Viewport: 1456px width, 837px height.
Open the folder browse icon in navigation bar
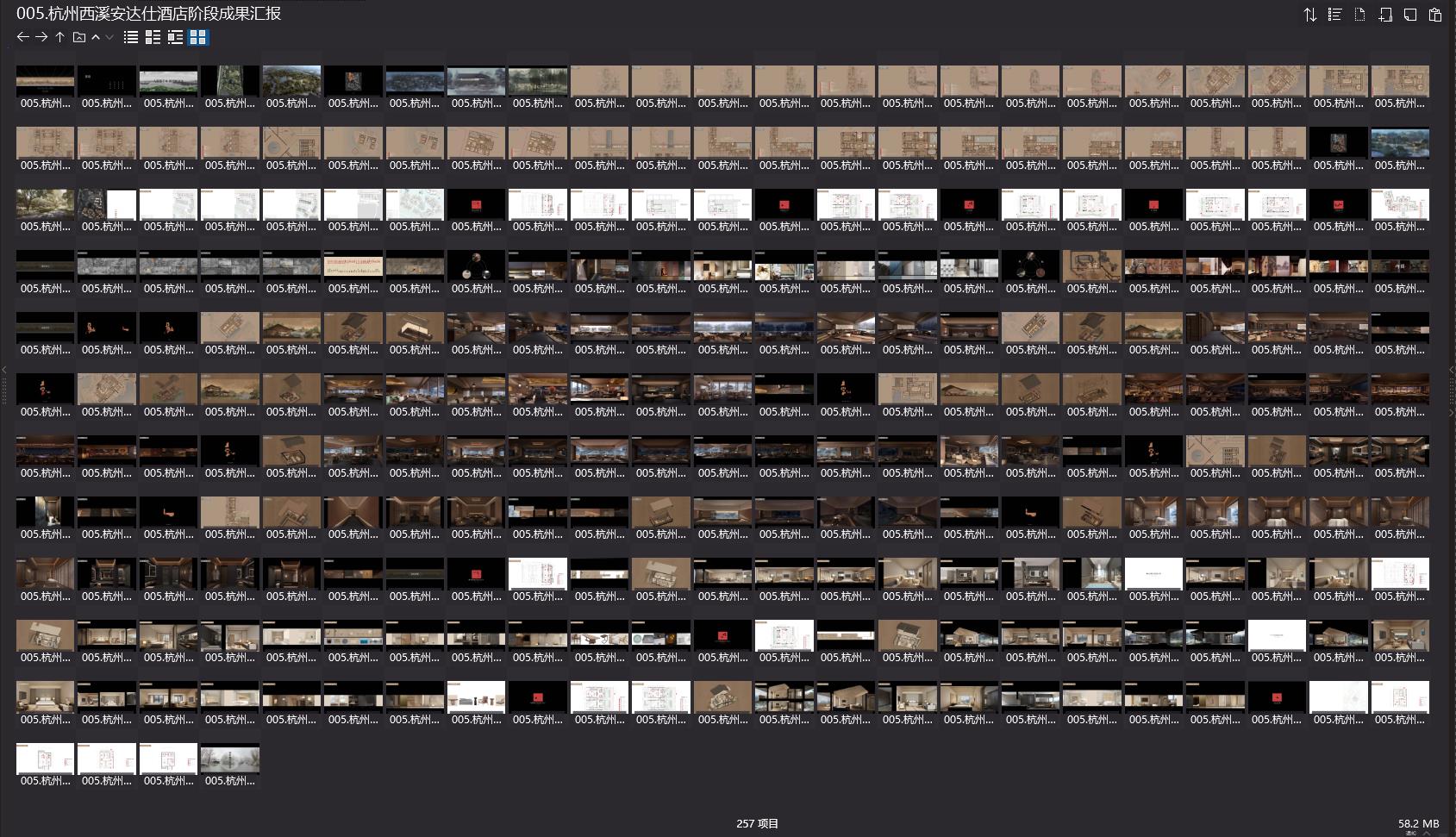(x=79, y=37)
